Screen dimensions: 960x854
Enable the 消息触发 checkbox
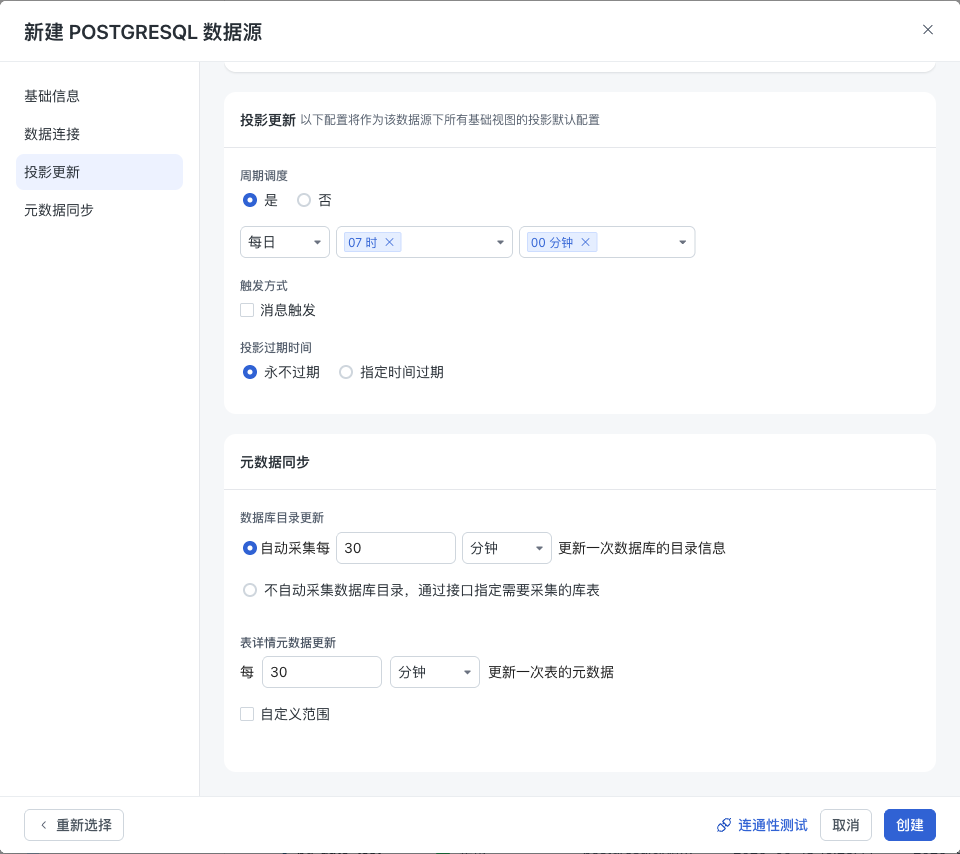247,310
